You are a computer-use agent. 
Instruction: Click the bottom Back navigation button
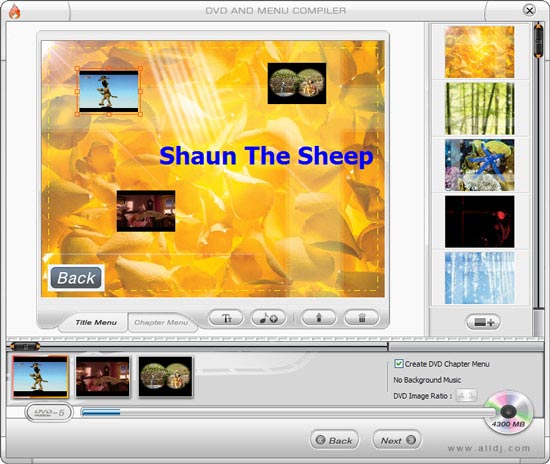coord(334,440)
